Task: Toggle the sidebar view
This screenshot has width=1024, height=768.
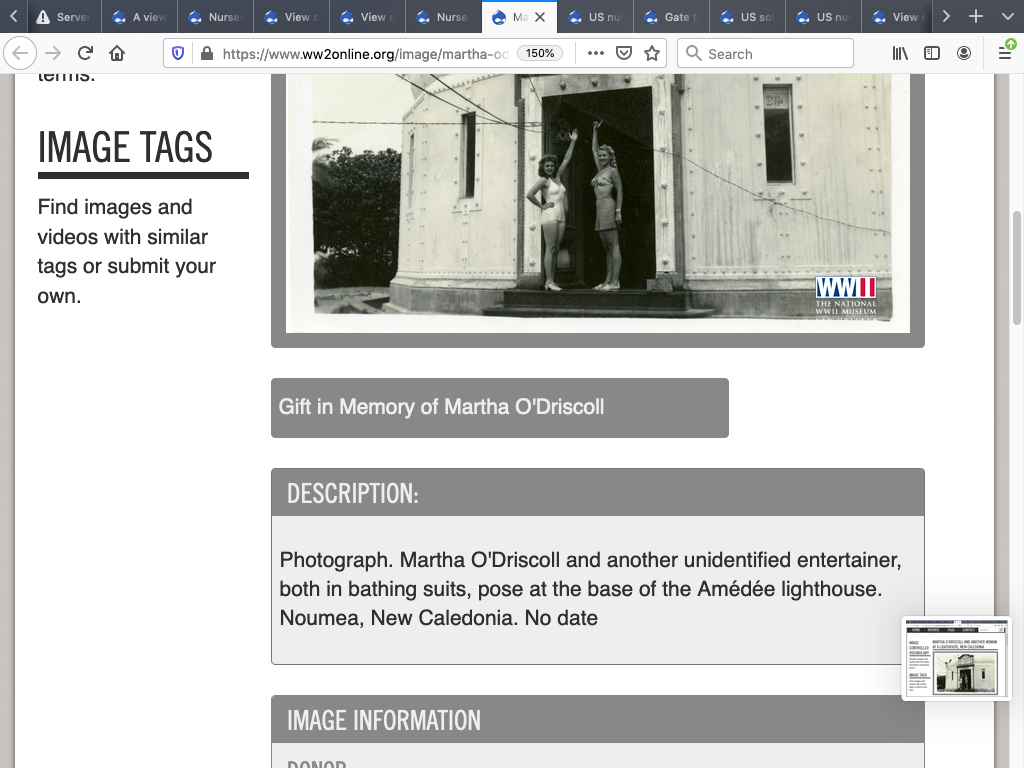Action: [x=932, y=54]
